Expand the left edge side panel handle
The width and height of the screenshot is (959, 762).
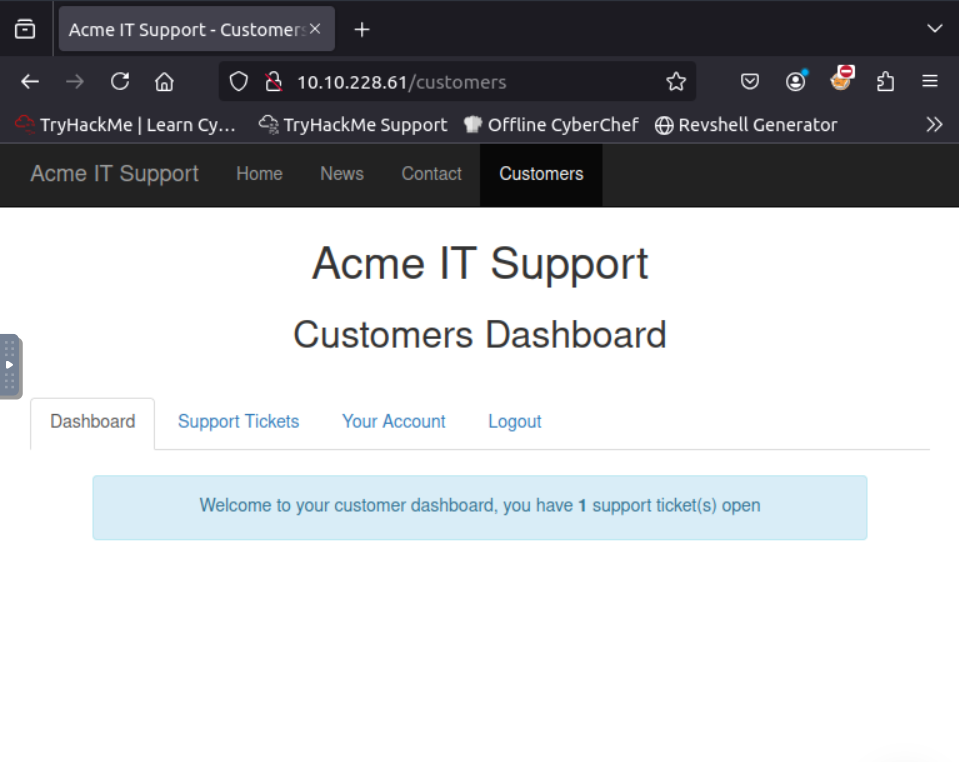click(x=10, y=366)
